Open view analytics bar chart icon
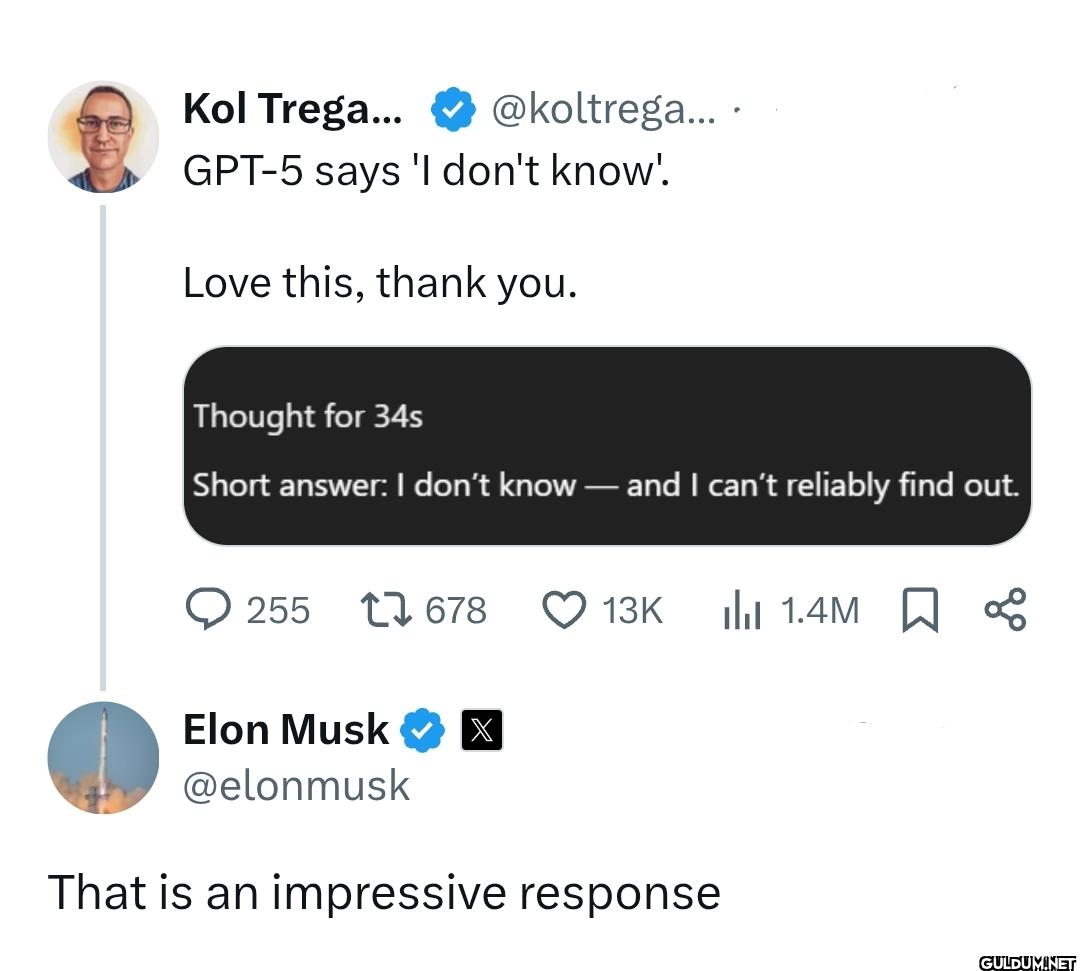The image size is (1080, 971). coord(742,609)
